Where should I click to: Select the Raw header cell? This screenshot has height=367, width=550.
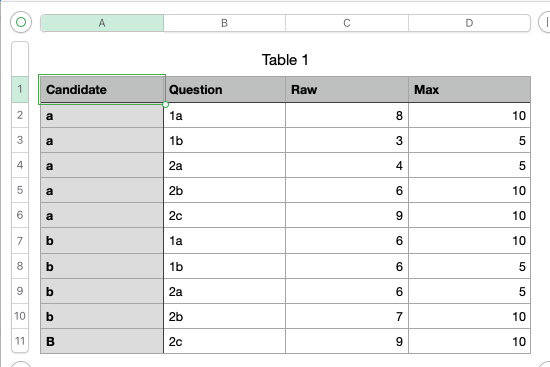click(x=347, y=89)
